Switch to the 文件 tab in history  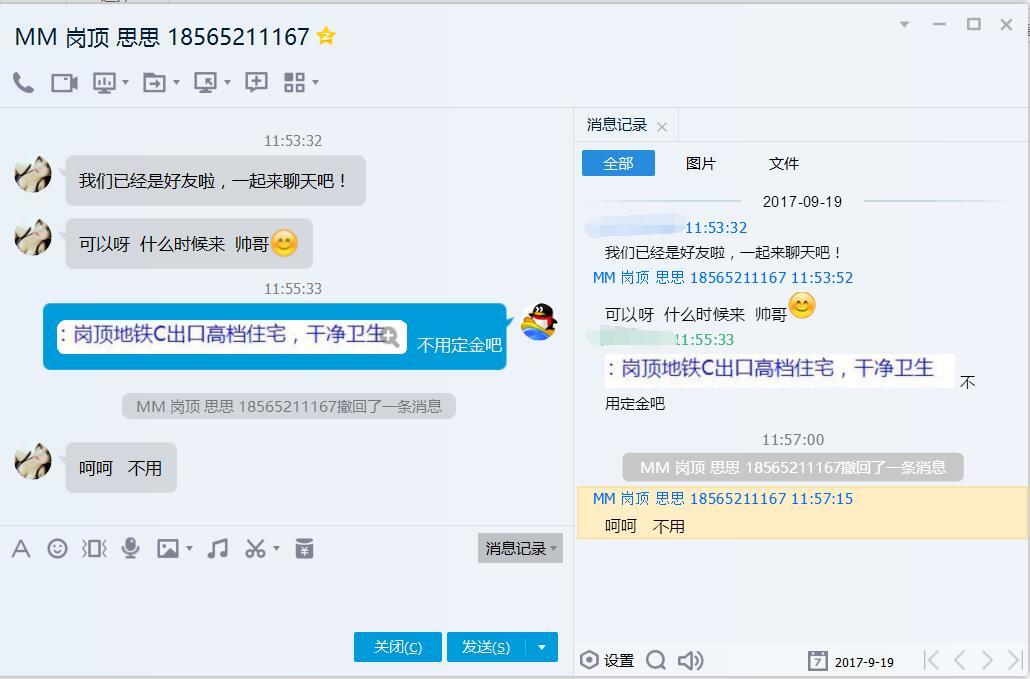point(784,164)
